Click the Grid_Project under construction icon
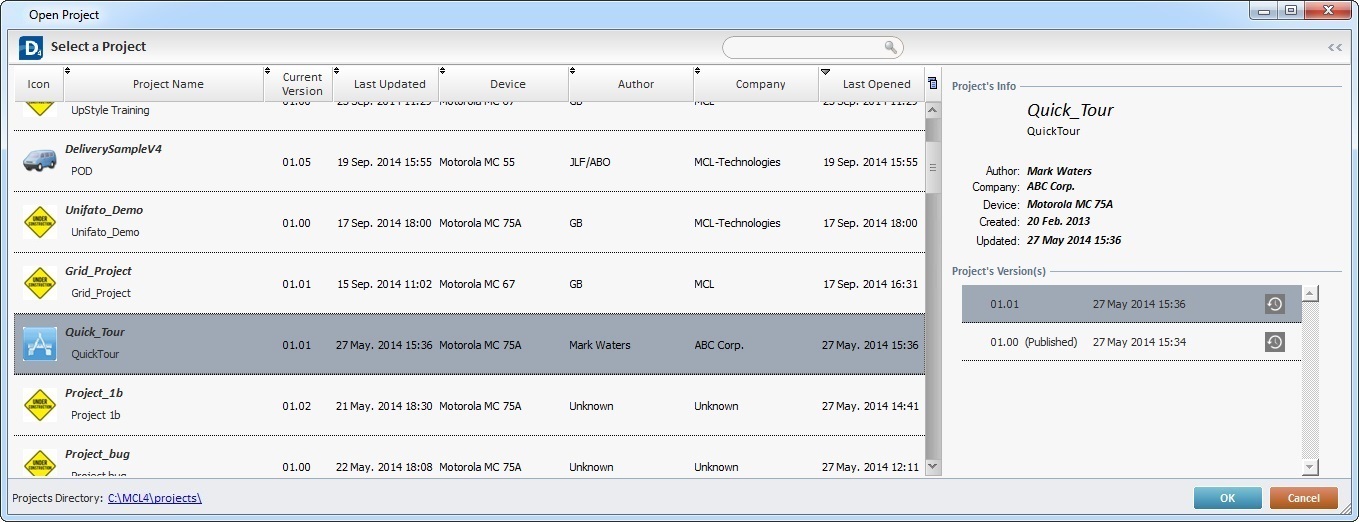 [39, 283]
